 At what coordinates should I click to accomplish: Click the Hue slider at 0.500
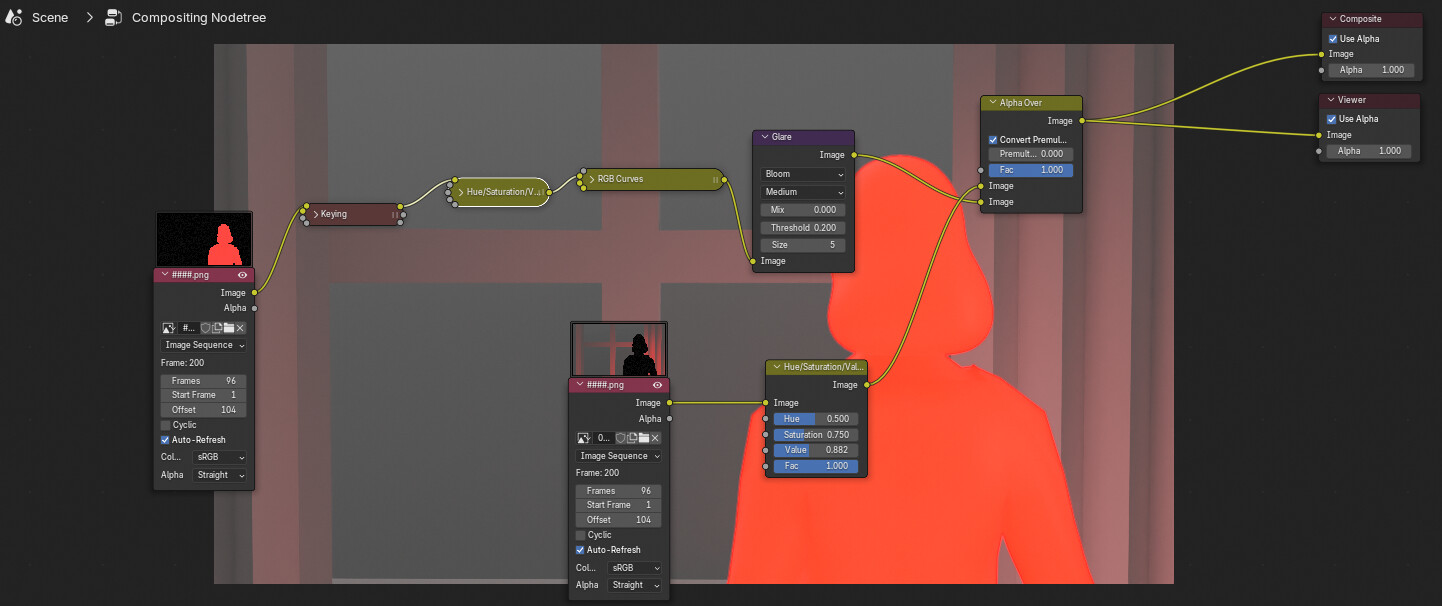[815, 419]
